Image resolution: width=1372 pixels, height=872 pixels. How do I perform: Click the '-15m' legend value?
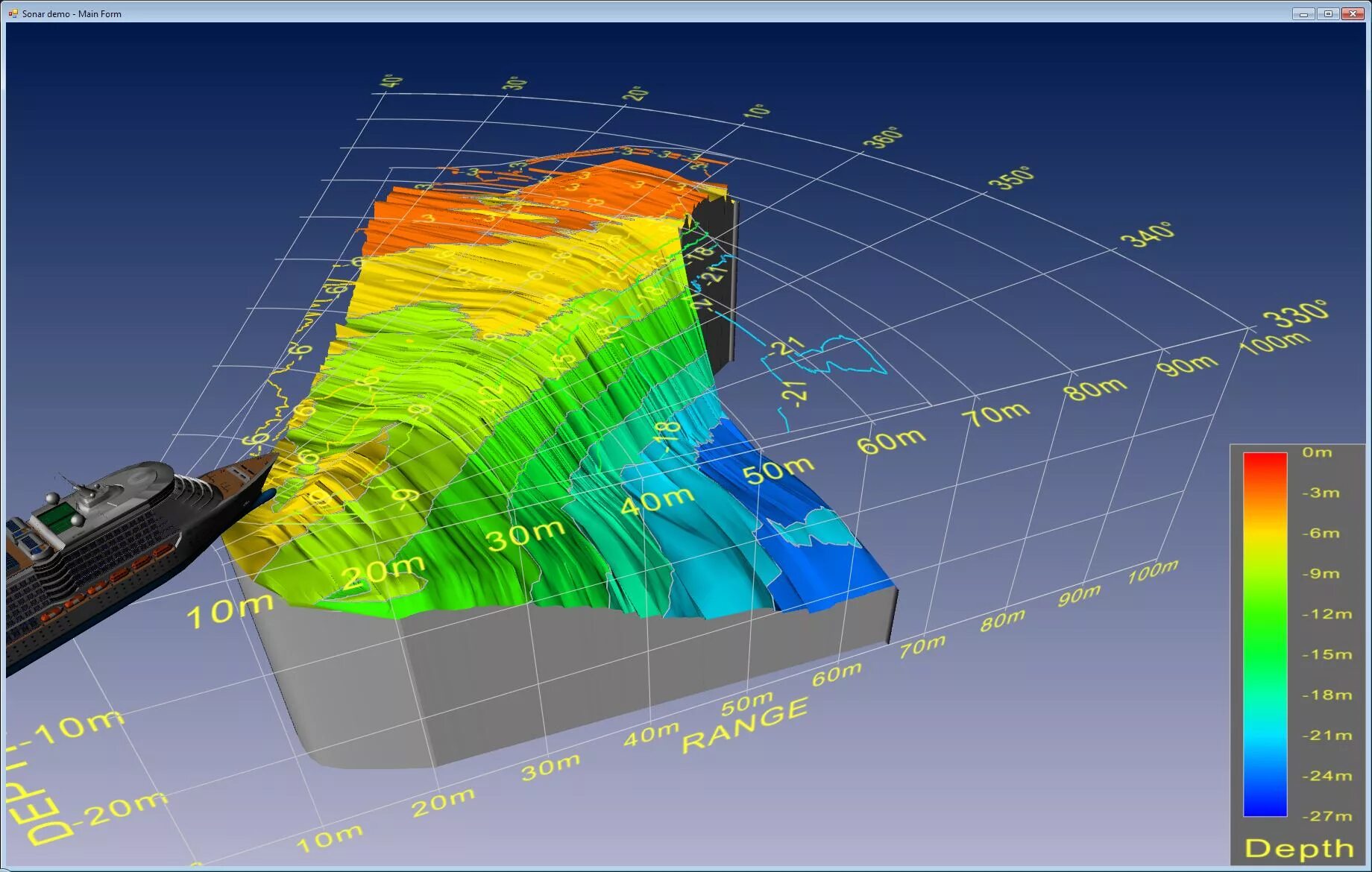point(1327,654)
